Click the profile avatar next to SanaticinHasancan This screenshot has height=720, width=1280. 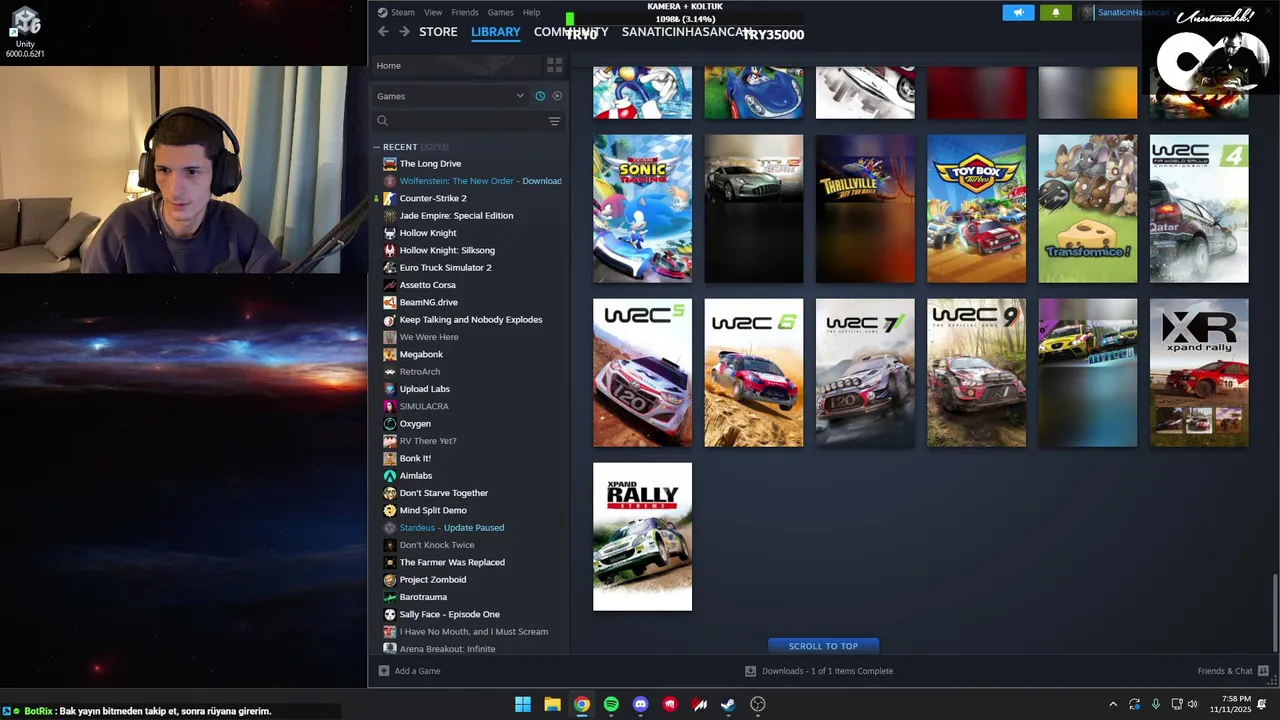1087,12
